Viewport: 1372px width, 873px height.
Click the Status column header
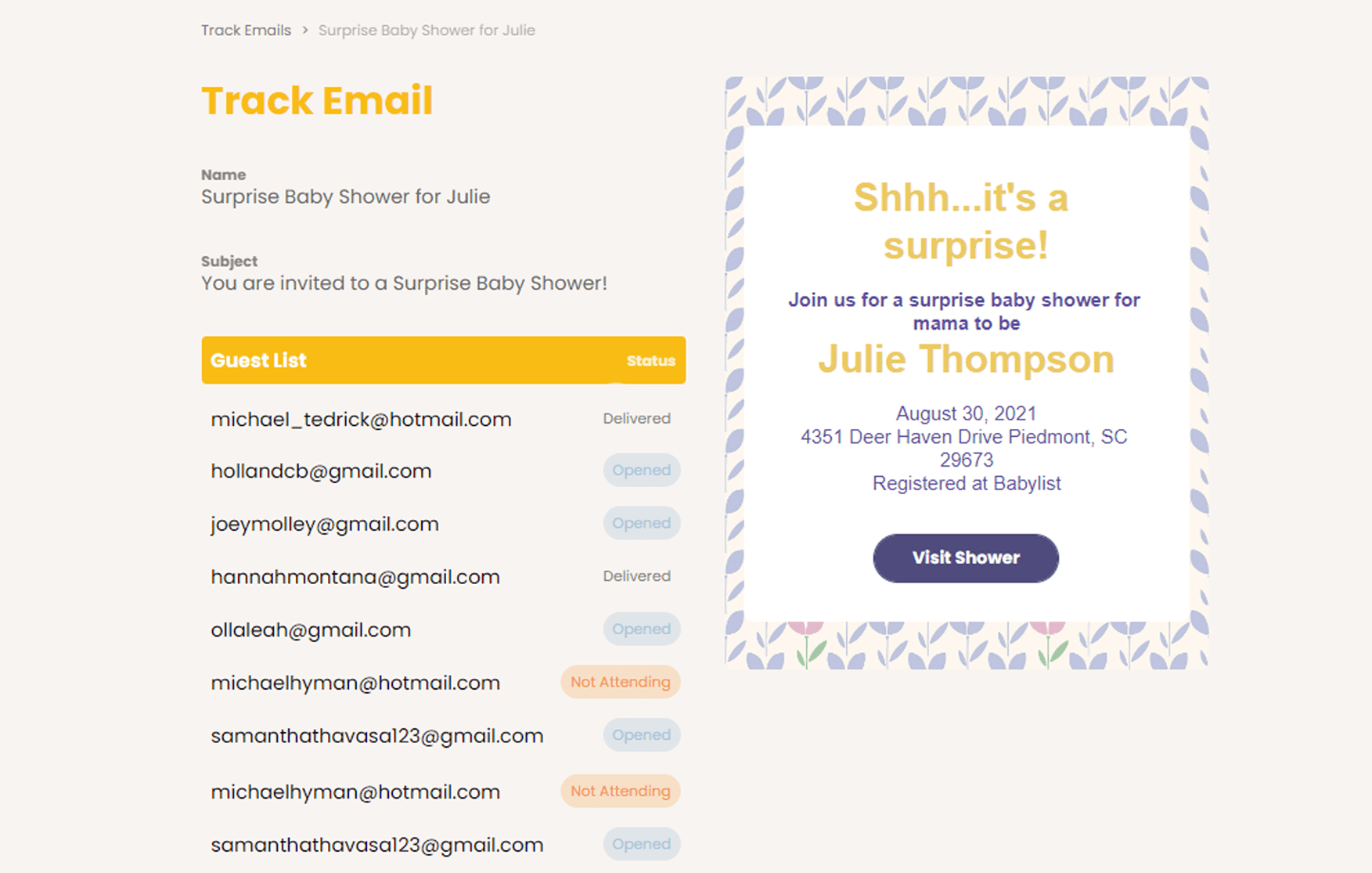(x=650, y=361)
